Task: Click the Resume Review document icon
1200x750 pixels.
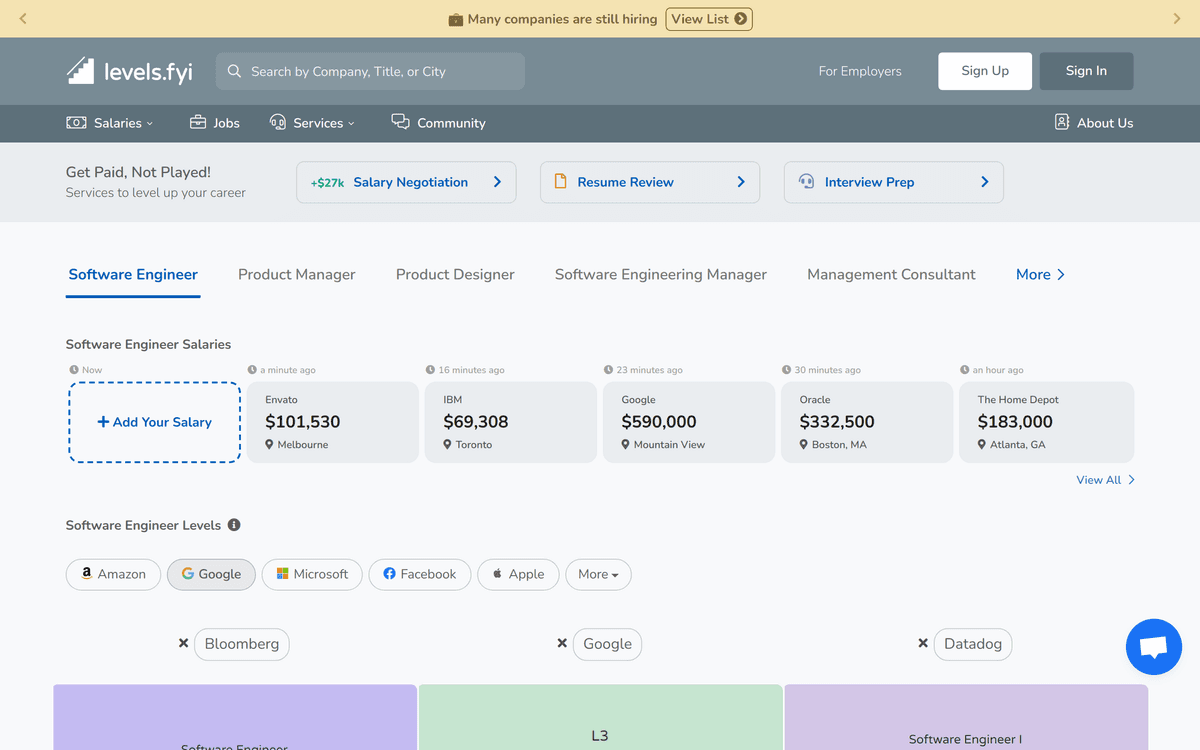Action: point(560,182)
